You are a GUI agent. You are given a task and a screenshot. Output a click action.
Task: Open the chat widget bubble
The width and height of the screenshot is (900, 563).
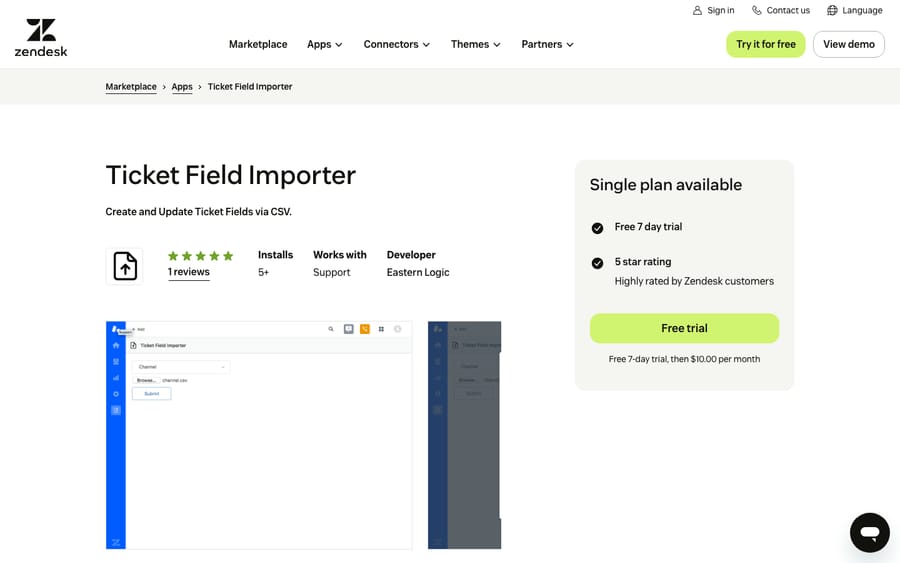pos(870,532)
